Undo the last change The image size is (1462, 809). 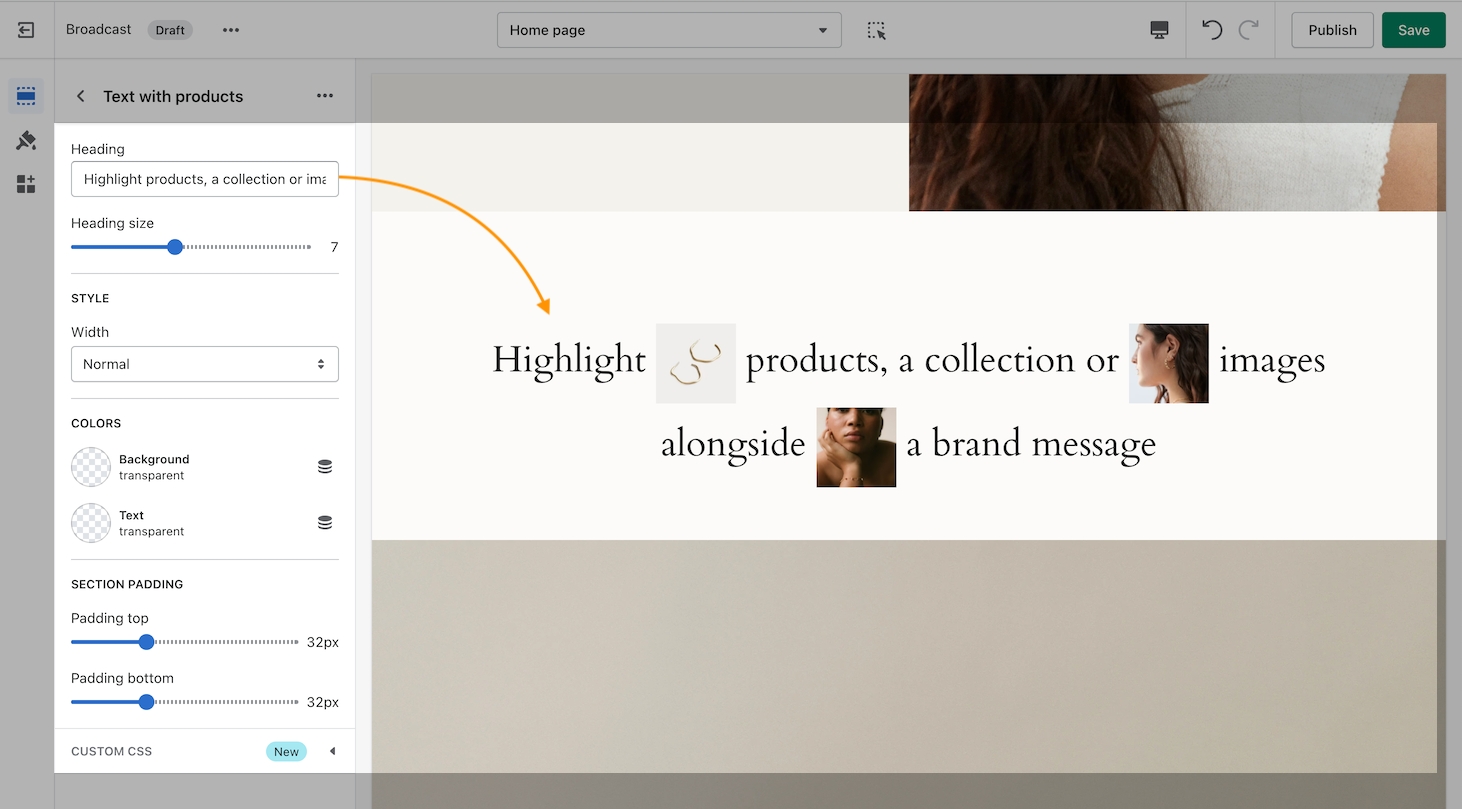click(x=1212, y=30)
